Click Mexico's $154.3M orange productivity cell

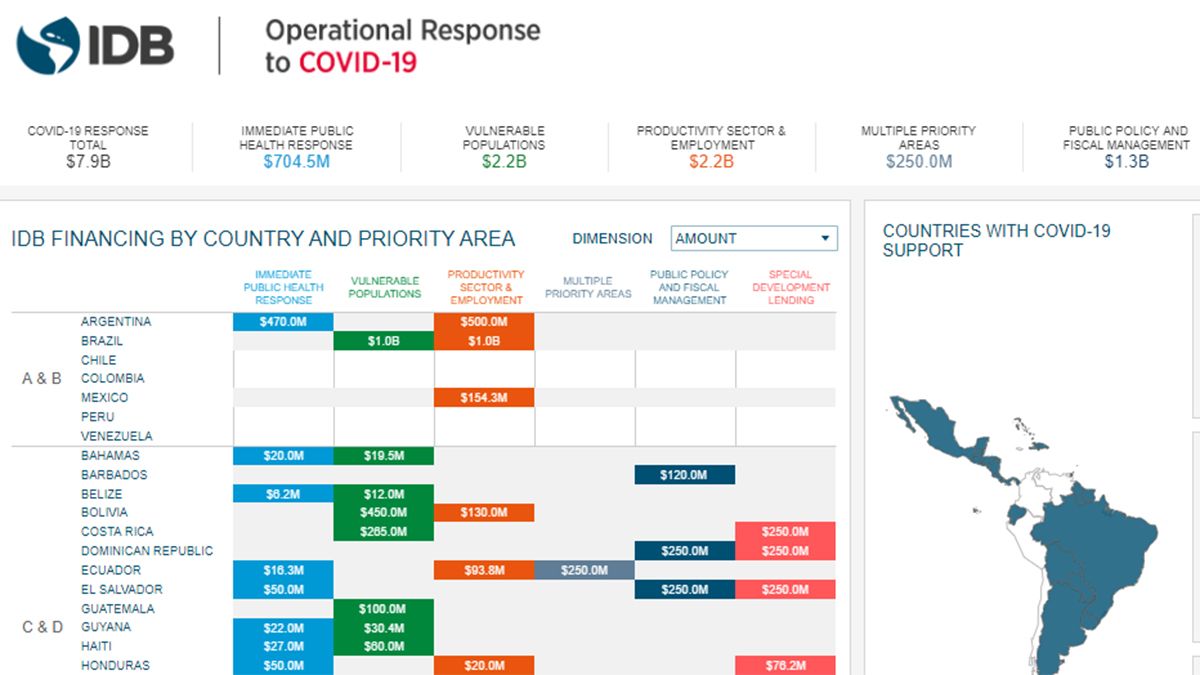click(x=484, y=398)
